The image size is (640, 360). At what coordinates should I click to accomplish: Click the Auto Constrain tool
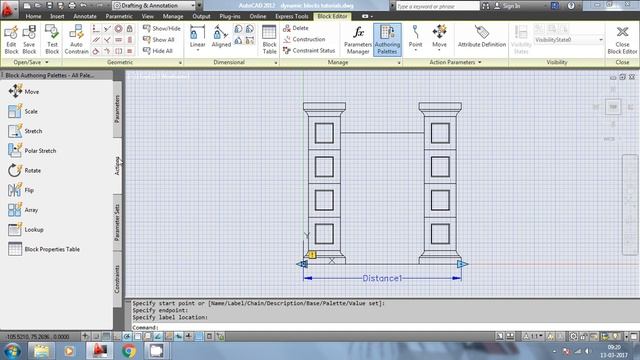click(x=76, y=40)
